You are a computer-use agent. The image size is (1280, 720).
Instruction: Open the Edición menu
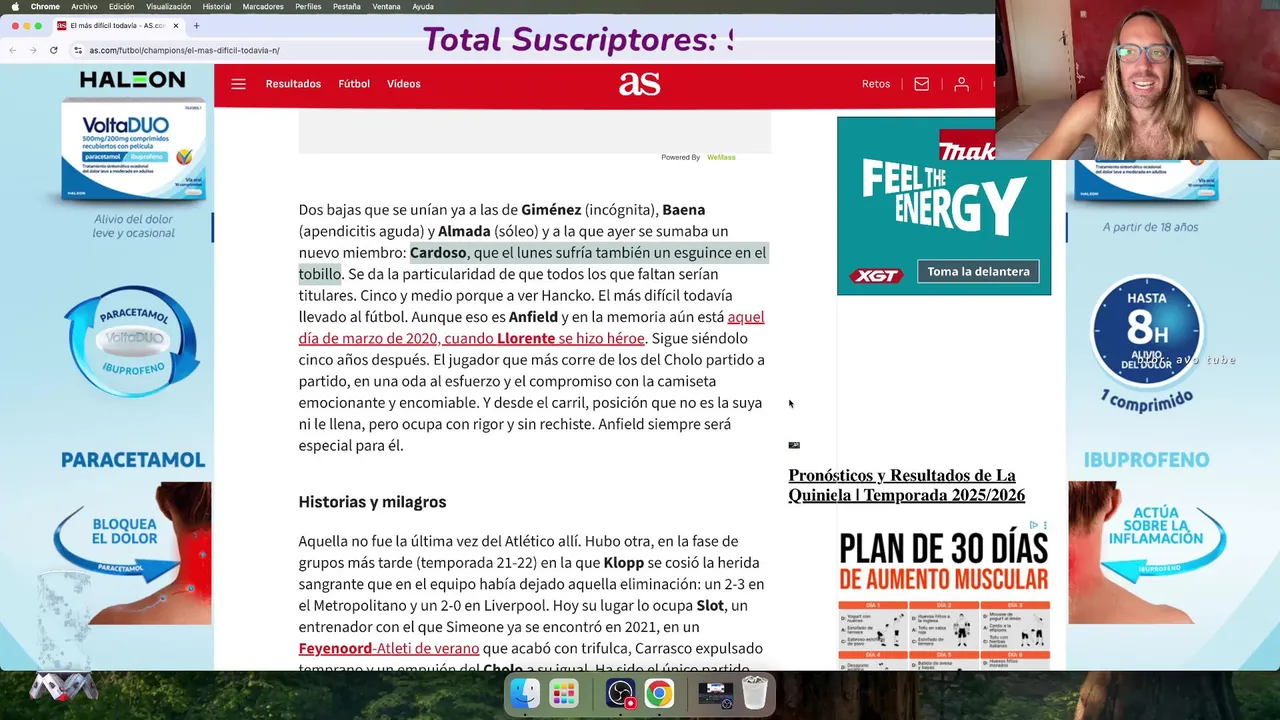click(121, 6)
